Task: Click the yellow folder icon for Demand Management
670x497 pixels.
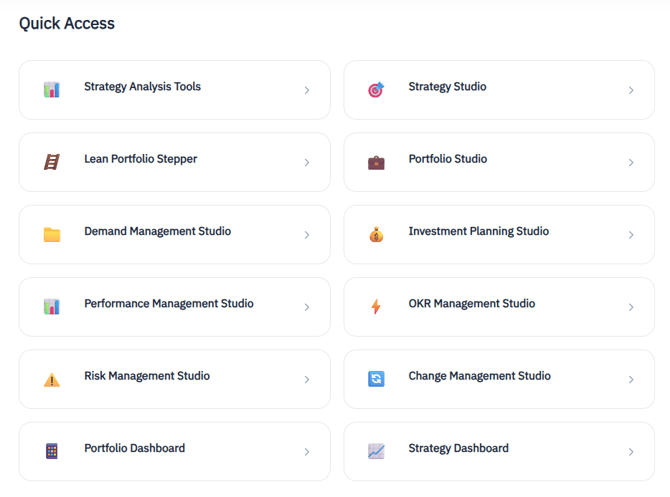Action: (52, 235)
